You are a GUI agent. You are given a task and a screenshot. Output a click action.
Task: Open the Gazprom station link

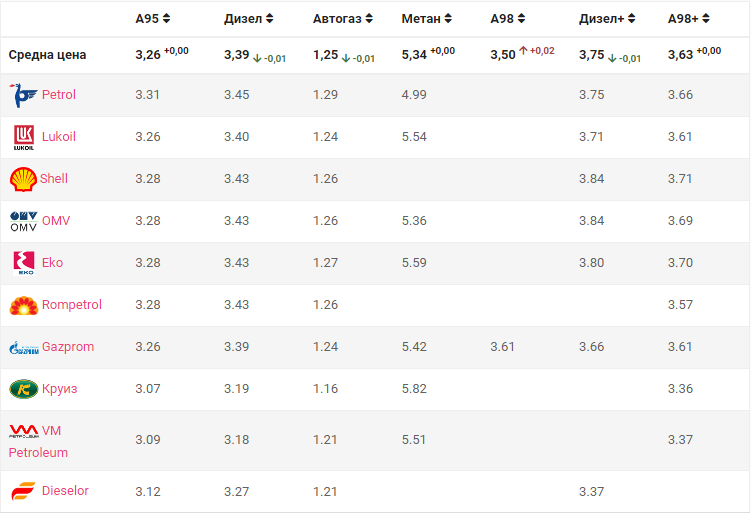pyautogui.click(x=68, y=347)
